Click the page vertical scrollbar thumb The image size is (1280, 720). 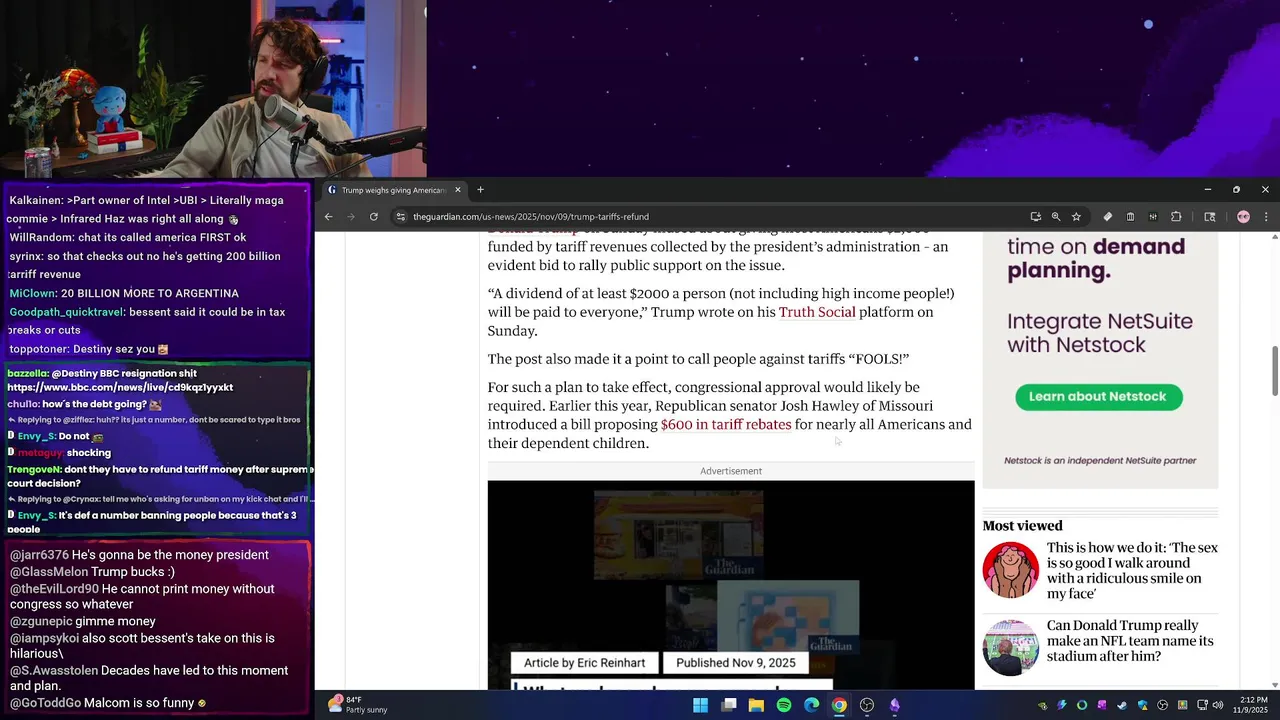point(1275,371)
